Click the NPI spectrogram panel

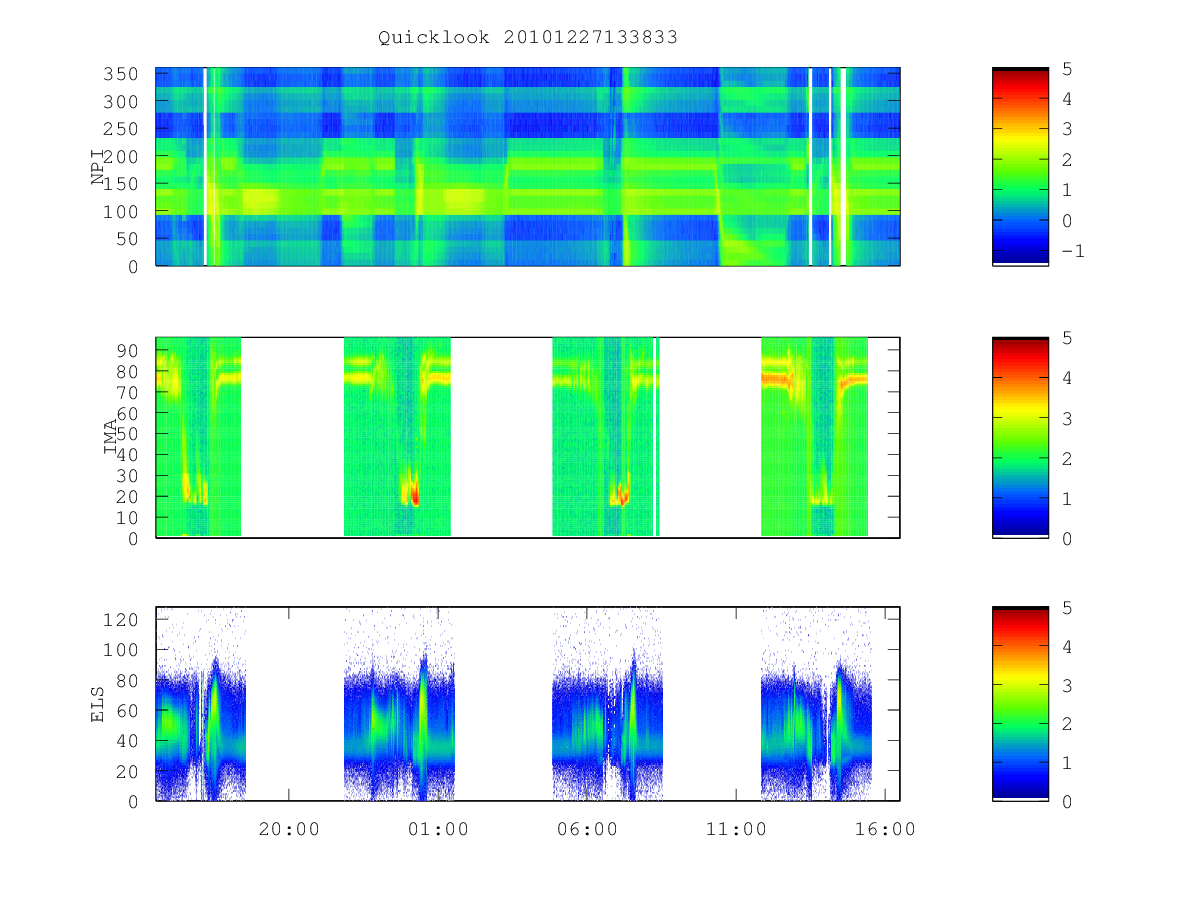[528, 166]
